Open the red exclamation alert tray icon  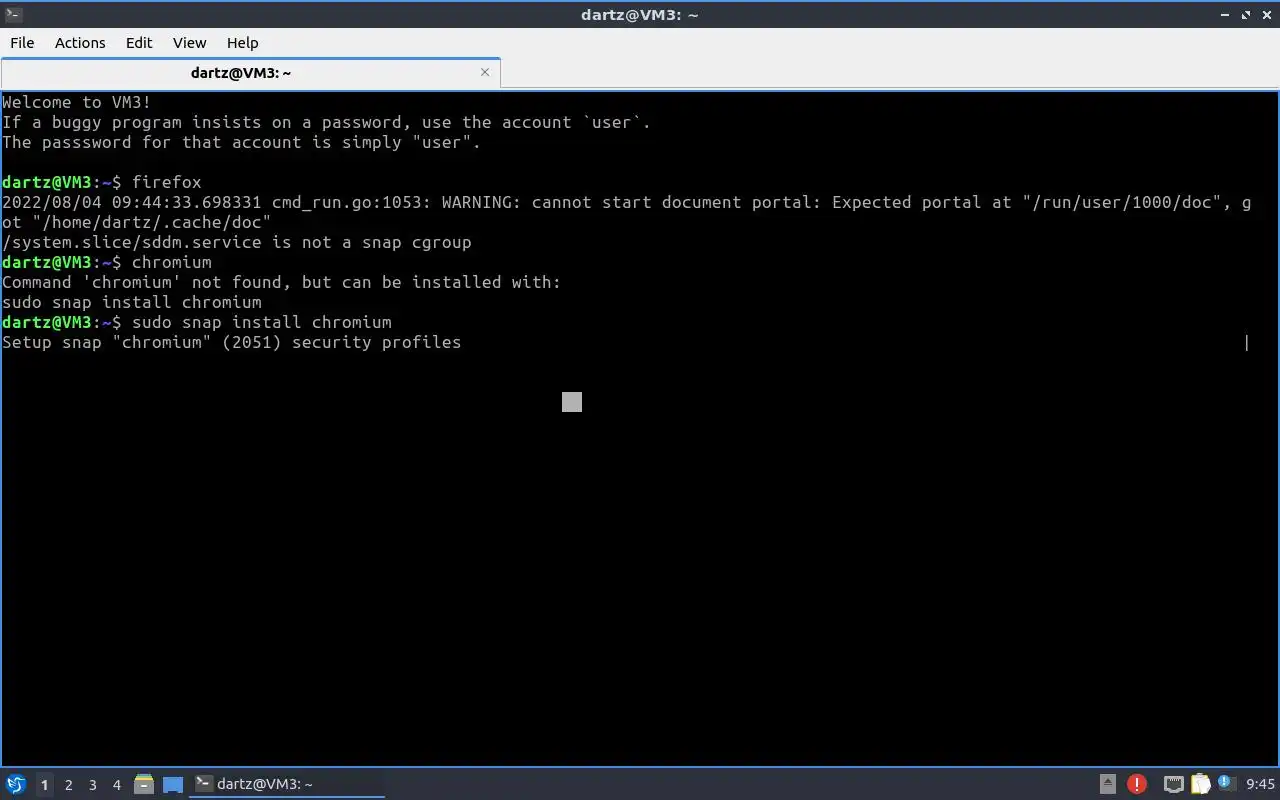[x=1137, y=784]
